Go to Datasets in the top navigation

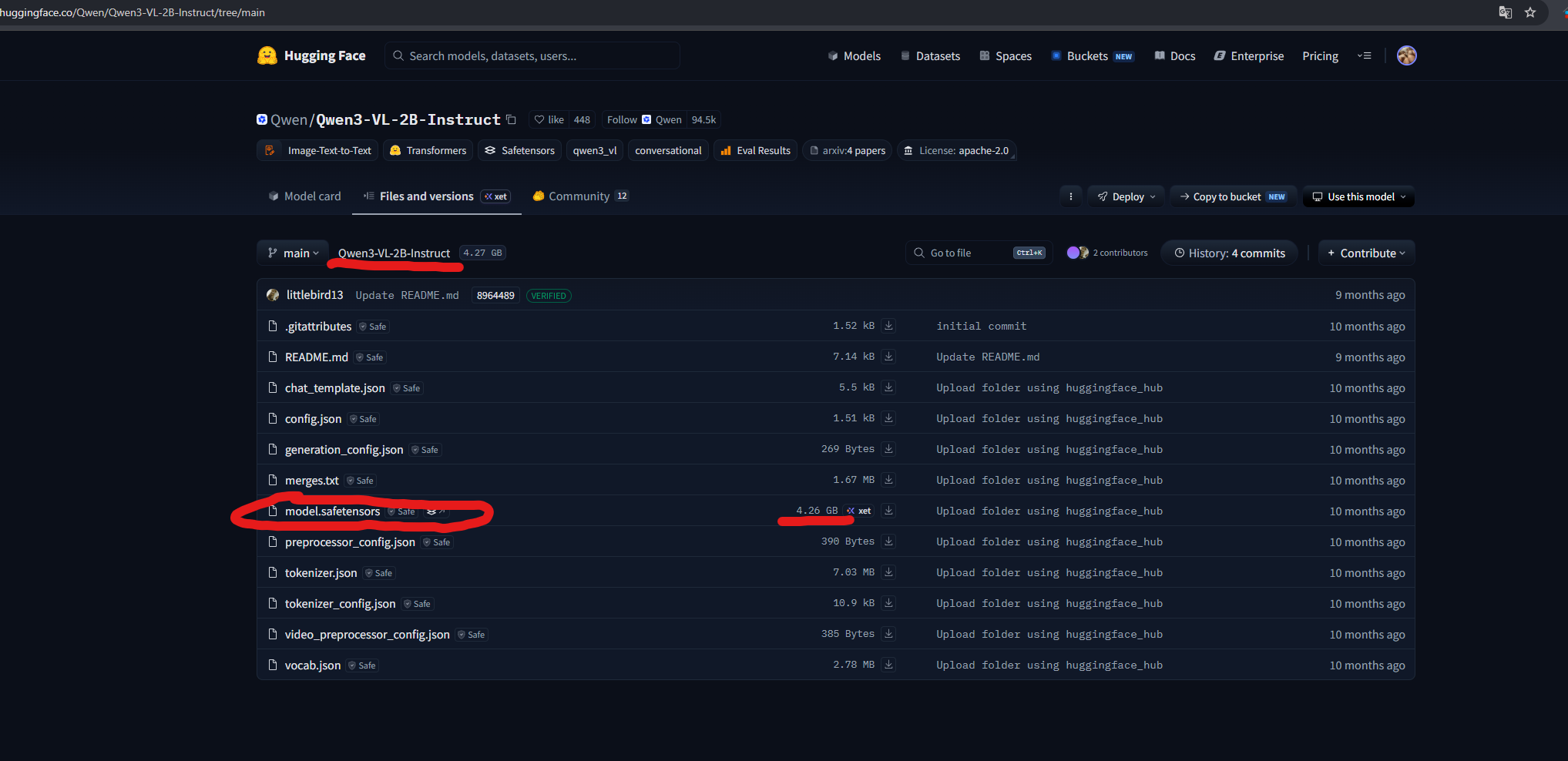(930, 55)
